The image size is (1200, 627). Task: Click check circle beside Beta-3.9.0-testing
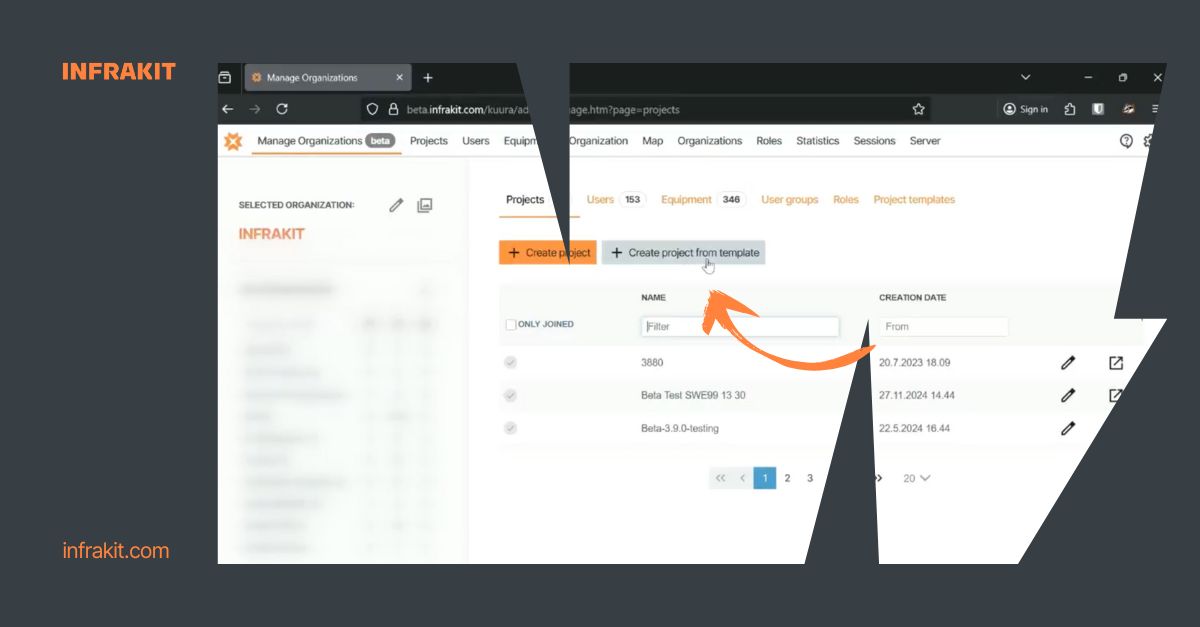[x=511, y=428]
